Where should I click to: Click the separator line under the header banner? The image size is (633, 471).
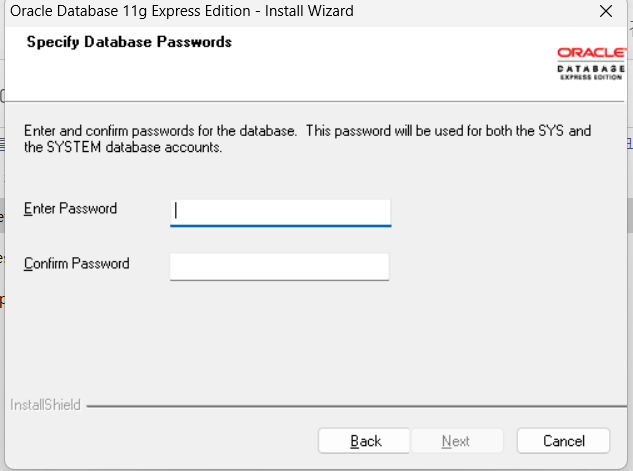tap(300, 100)
